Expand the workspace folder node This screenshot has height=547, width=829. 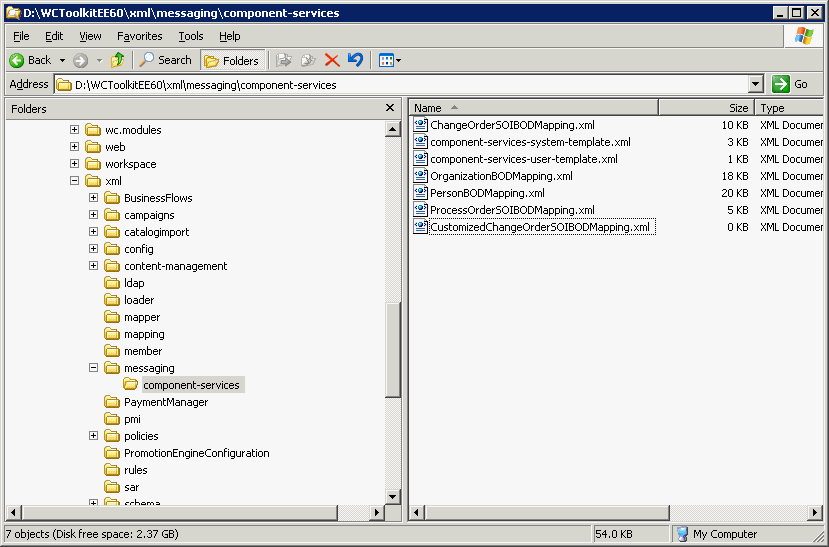point(75,163)
